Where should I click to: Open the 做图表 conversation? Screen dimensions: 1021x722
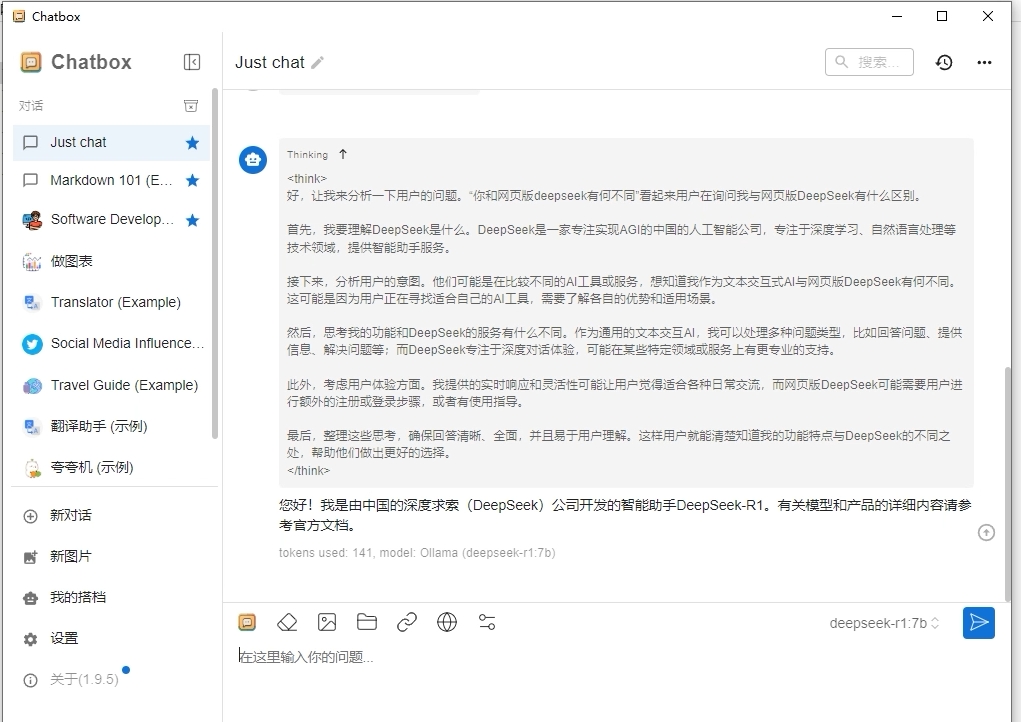click(x=111, y=261)
